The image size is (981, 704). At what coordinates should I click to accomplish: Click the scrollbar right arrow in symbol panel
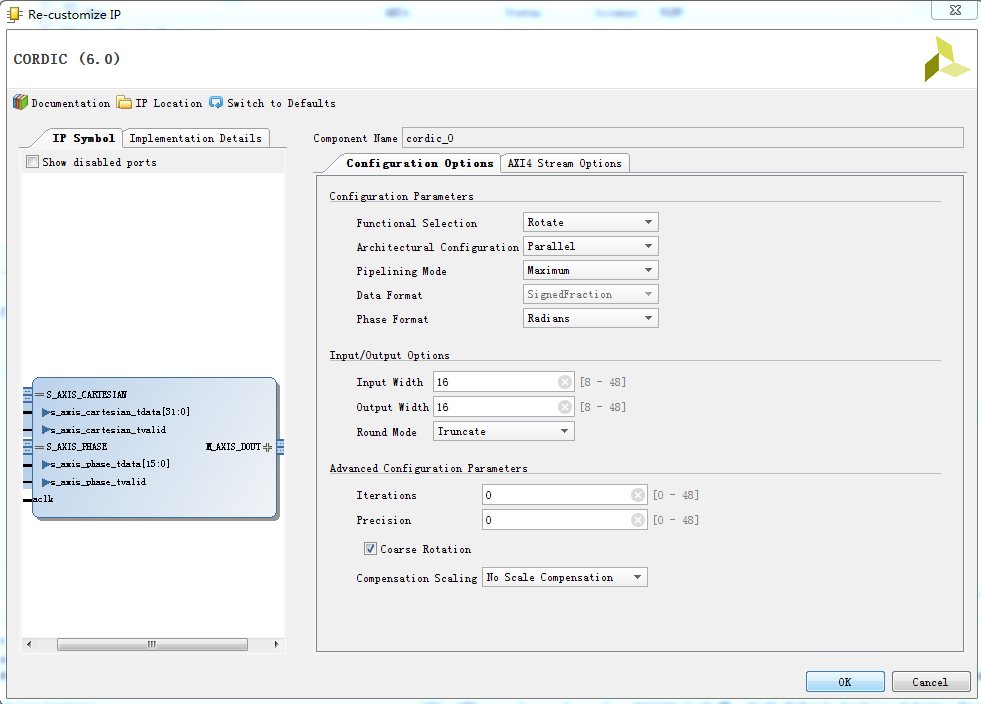(x=276, y=644)
